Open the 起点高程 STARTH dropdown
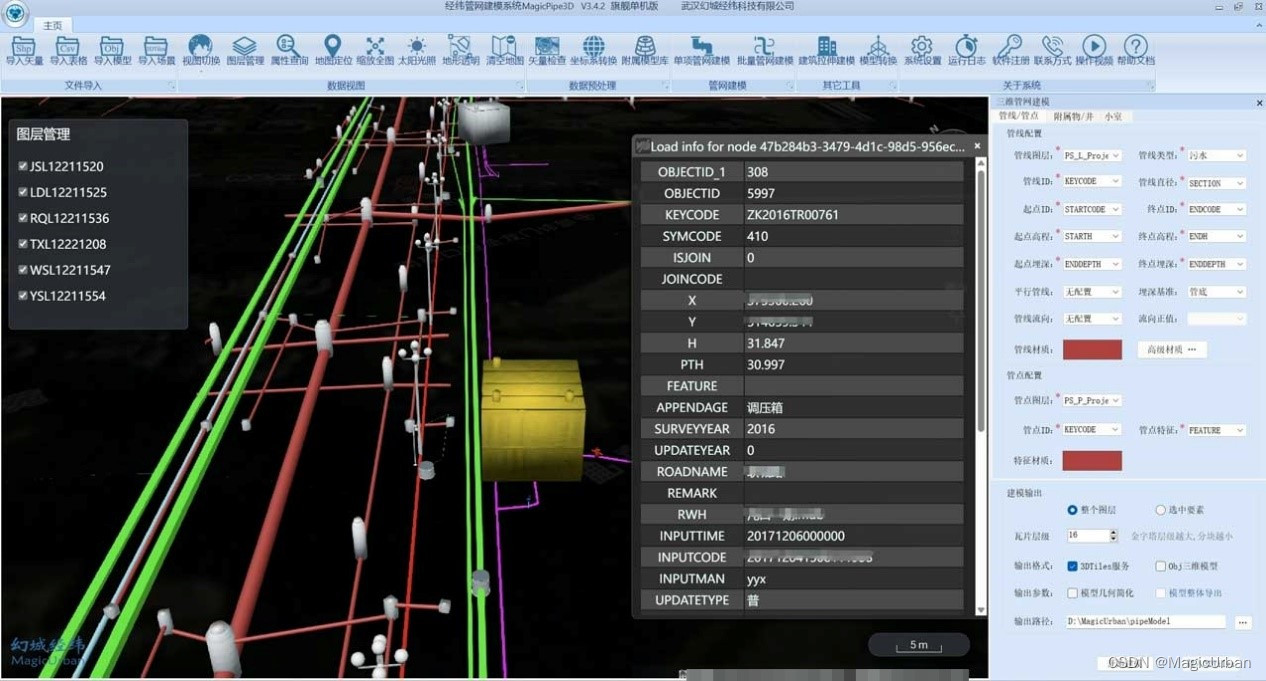This screenshot has height=681, width=1266. (1092, 236)
